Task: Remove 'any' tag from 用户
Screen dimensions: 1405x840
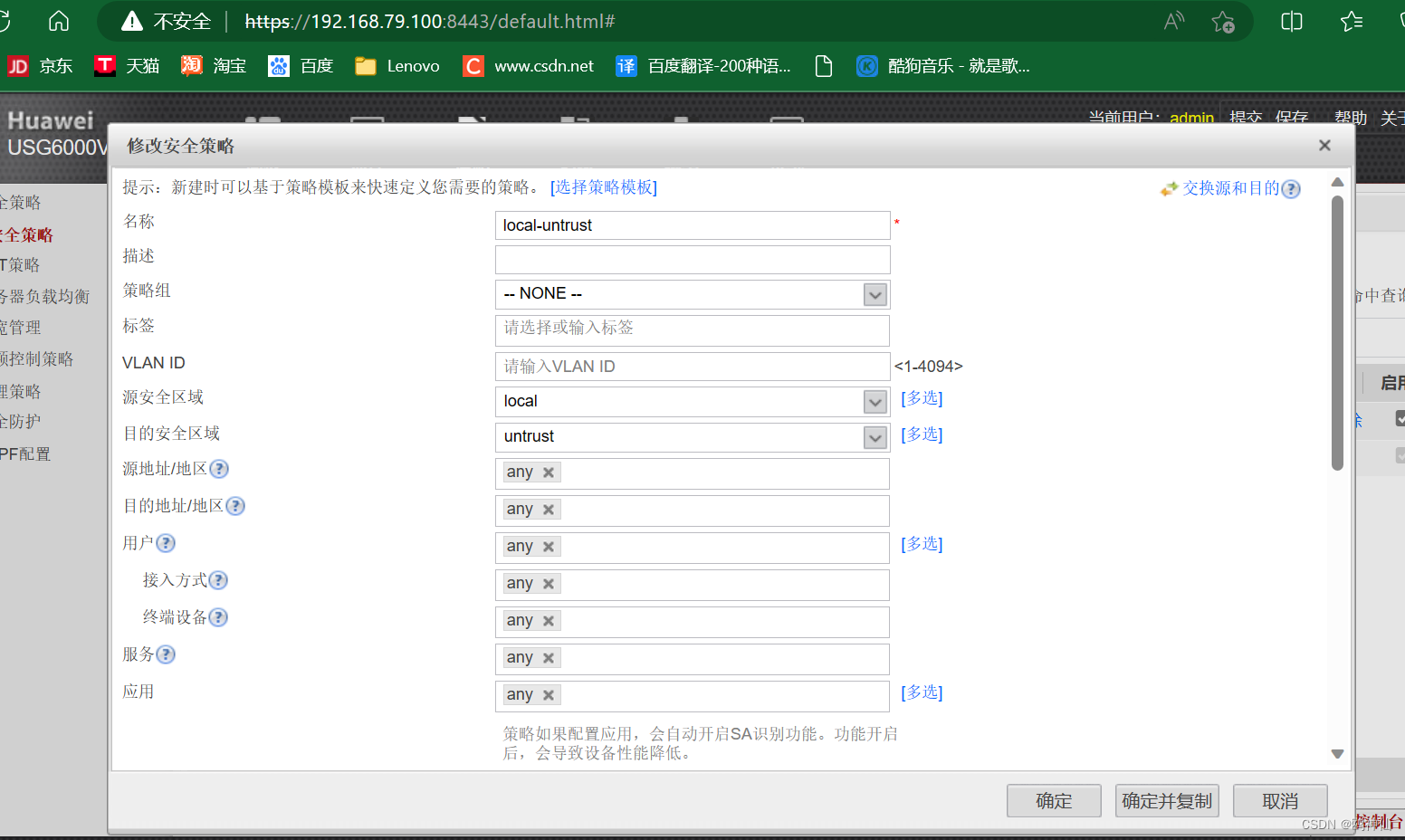Action: 549,547
